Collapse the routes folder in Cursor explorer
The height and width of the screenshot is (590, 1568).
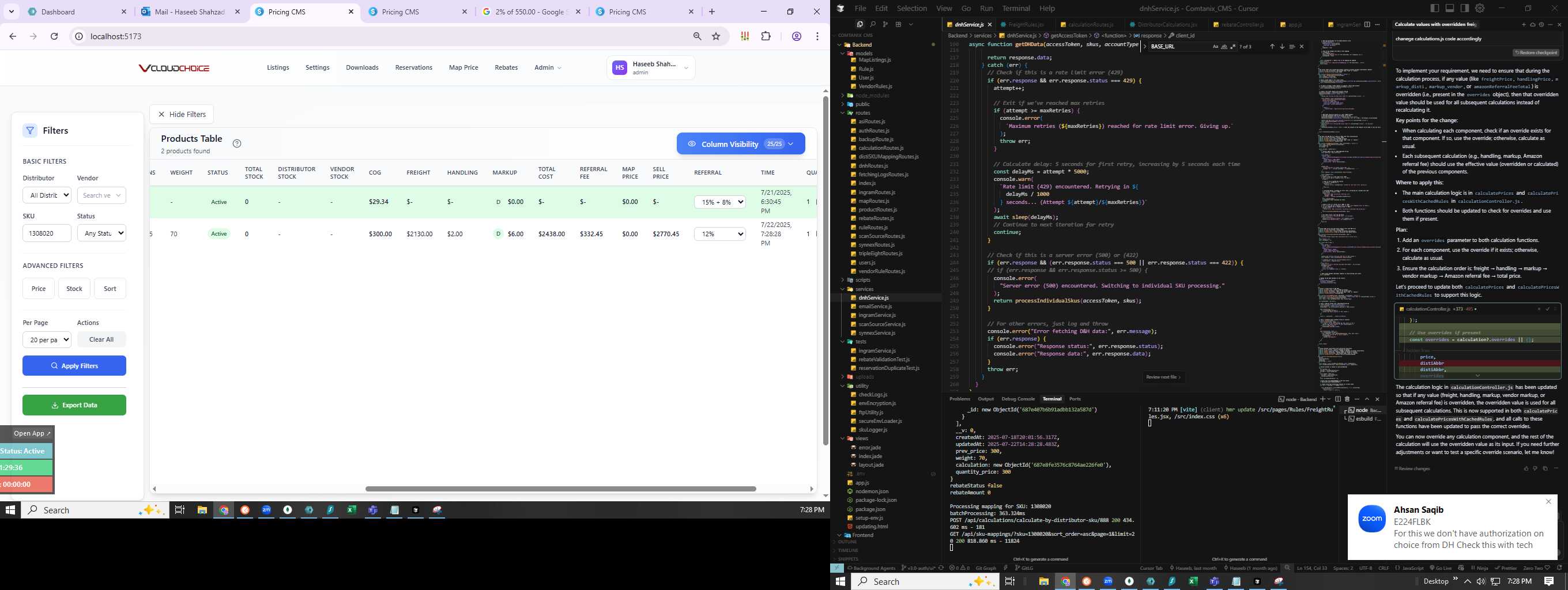pos(862,112)
